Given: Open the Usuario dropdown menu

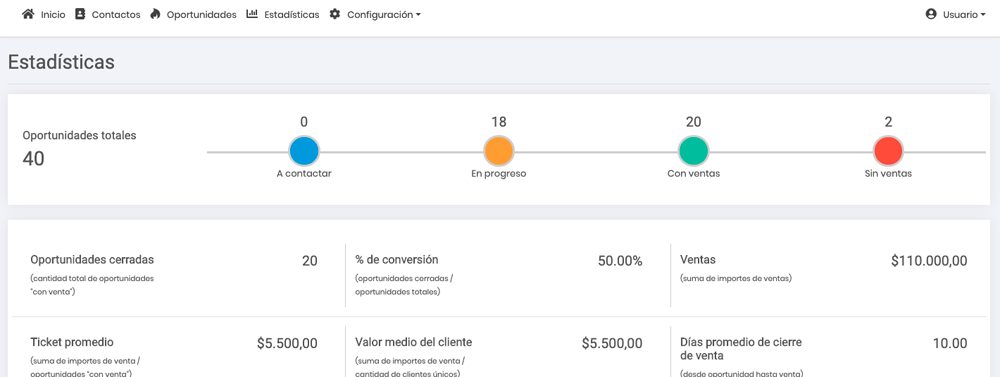Looking at the screenshot, I should tap(964, 15).
